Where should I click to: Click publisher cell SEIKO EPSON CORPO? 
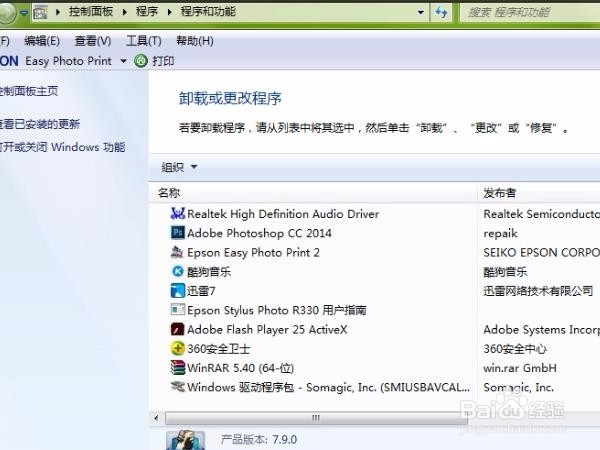pyautogui.click(x=541, y=253)
